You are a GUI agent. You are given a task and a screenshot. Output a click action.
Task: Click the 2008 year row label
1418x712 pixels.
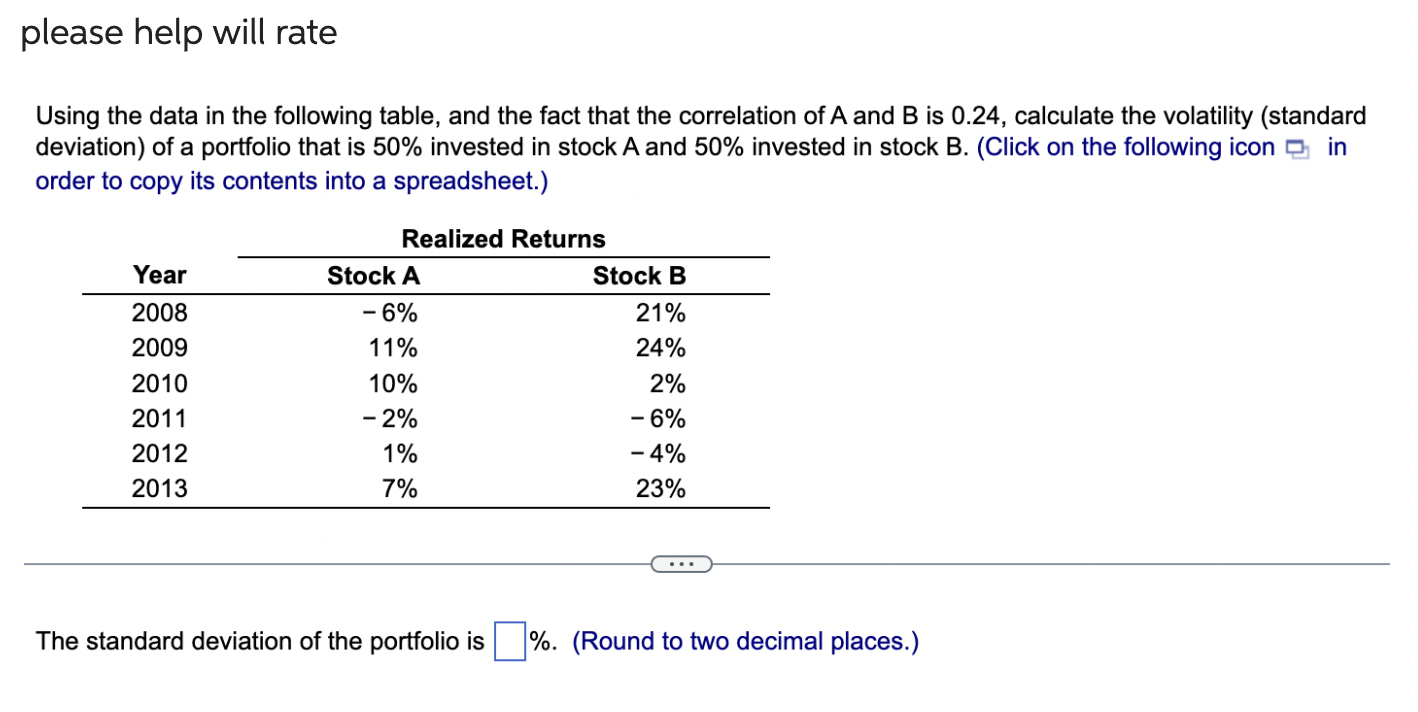160,313
